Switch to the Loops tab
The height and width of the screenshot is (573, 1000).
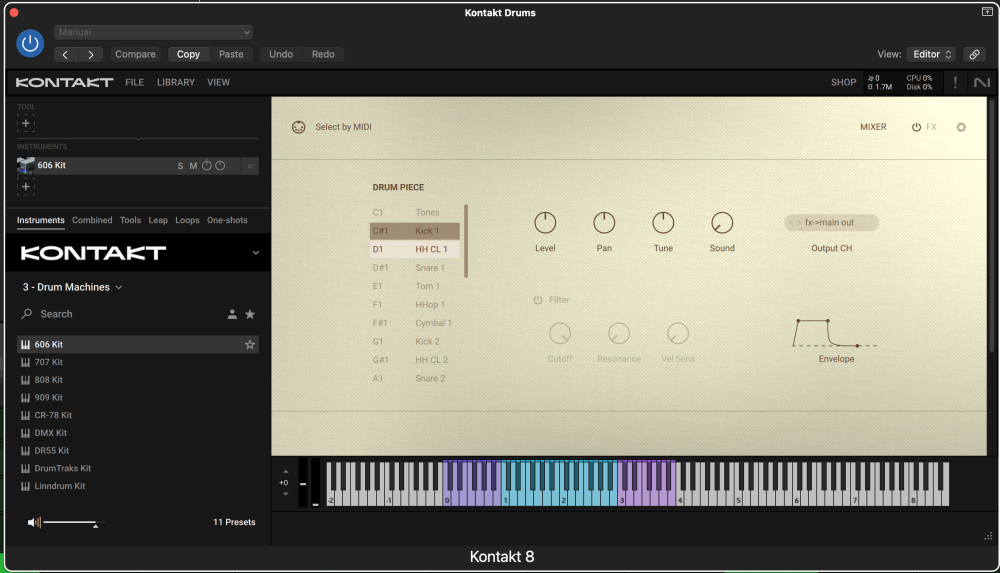point(188,220)
